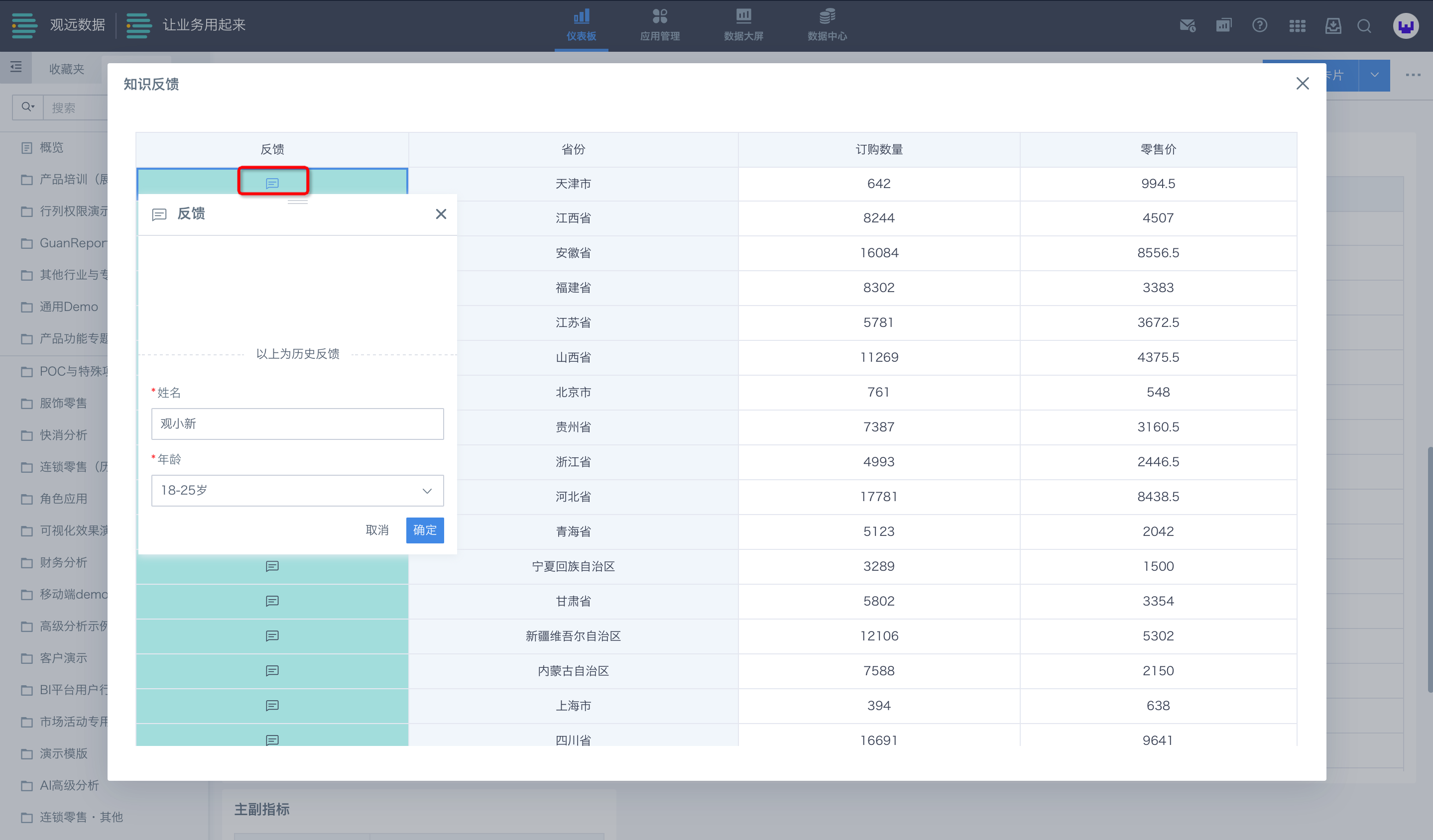Switch to the 应用管理 tab
1433x840 pixels.
(660, 25)
